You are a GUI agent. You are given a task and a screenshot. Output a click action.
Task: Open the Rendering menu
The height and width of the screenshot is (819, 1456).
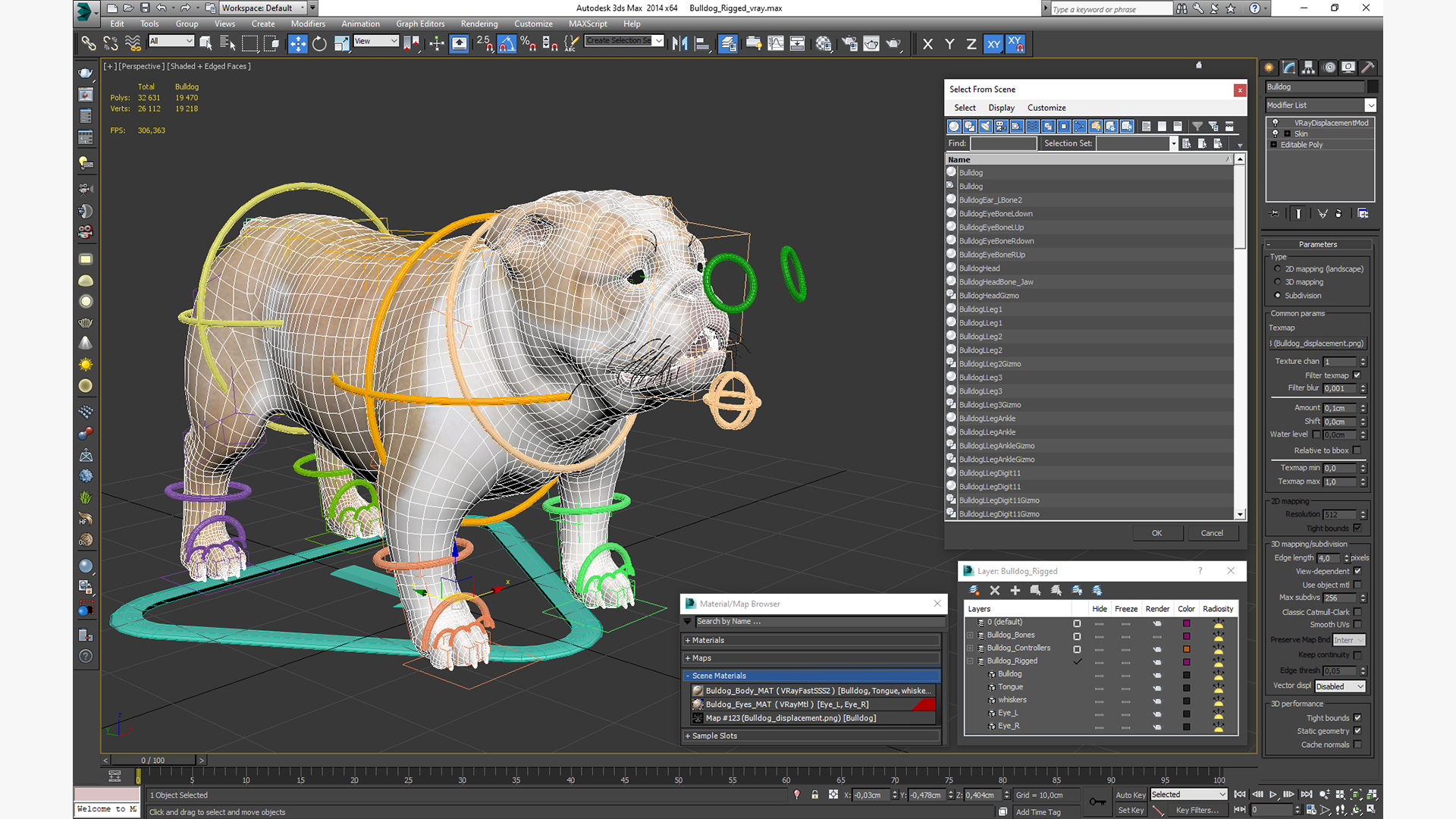pyautogui.click(x=479, y=24)
